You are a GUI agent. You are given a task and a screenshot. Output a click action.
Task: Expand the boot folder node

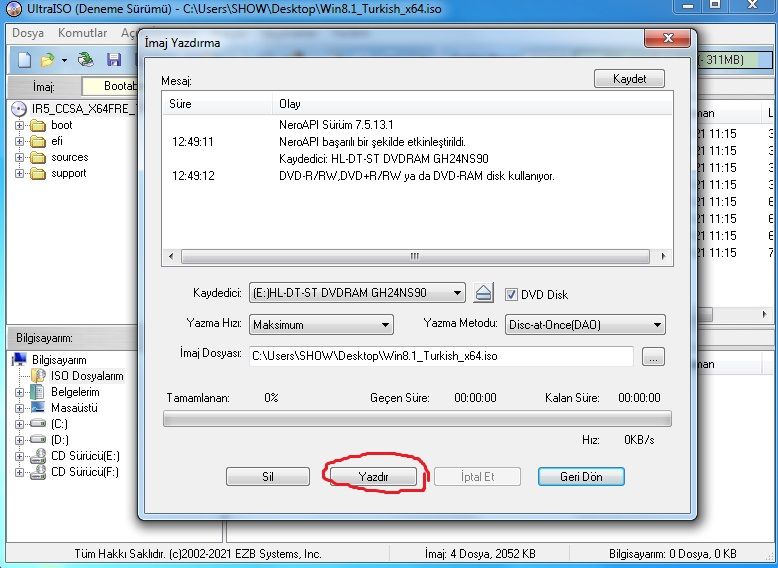19,126
